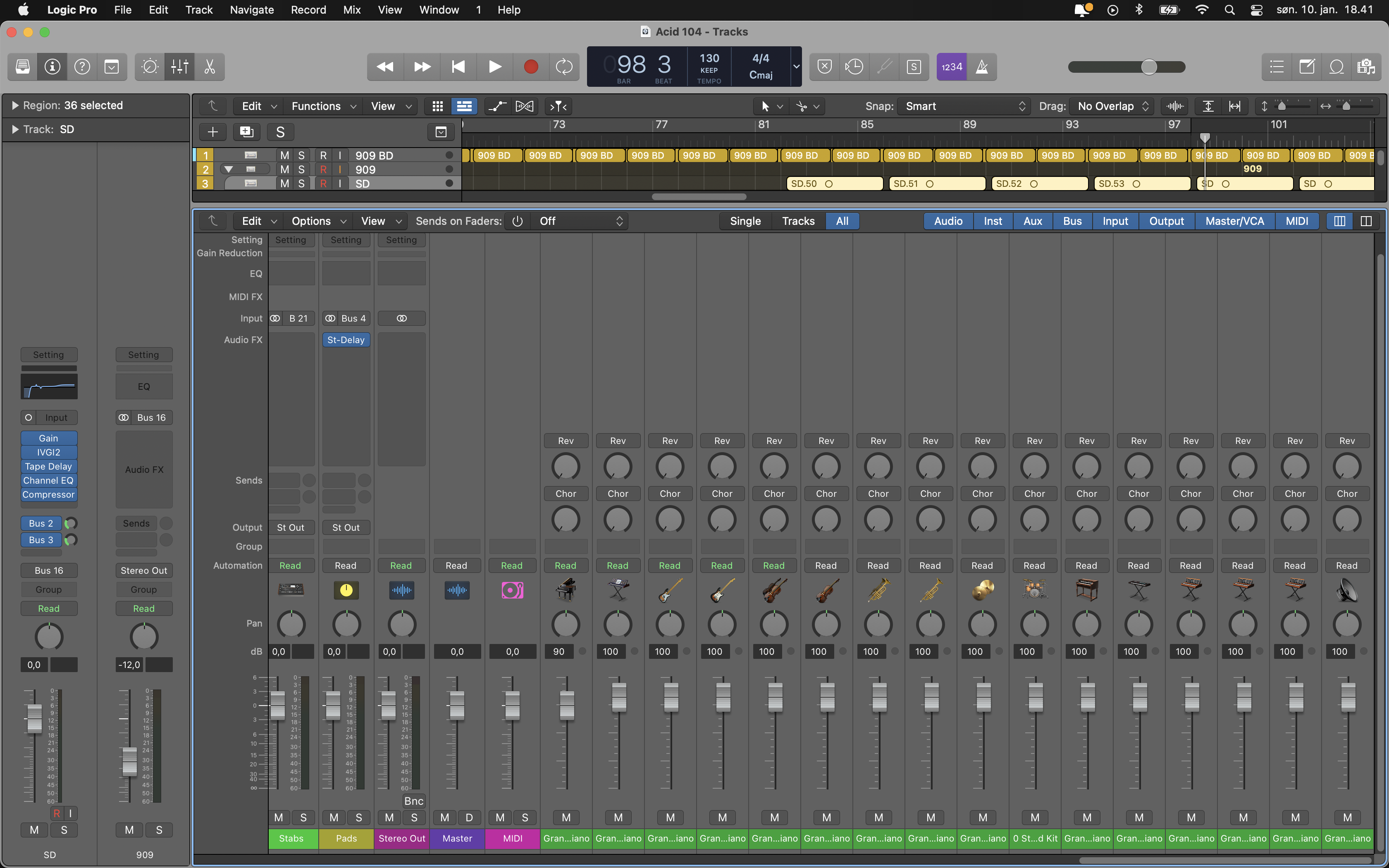Switch the mixer to Tracks view
The width and height of the screenshot is (1389, 868).
tap(798, 221)
